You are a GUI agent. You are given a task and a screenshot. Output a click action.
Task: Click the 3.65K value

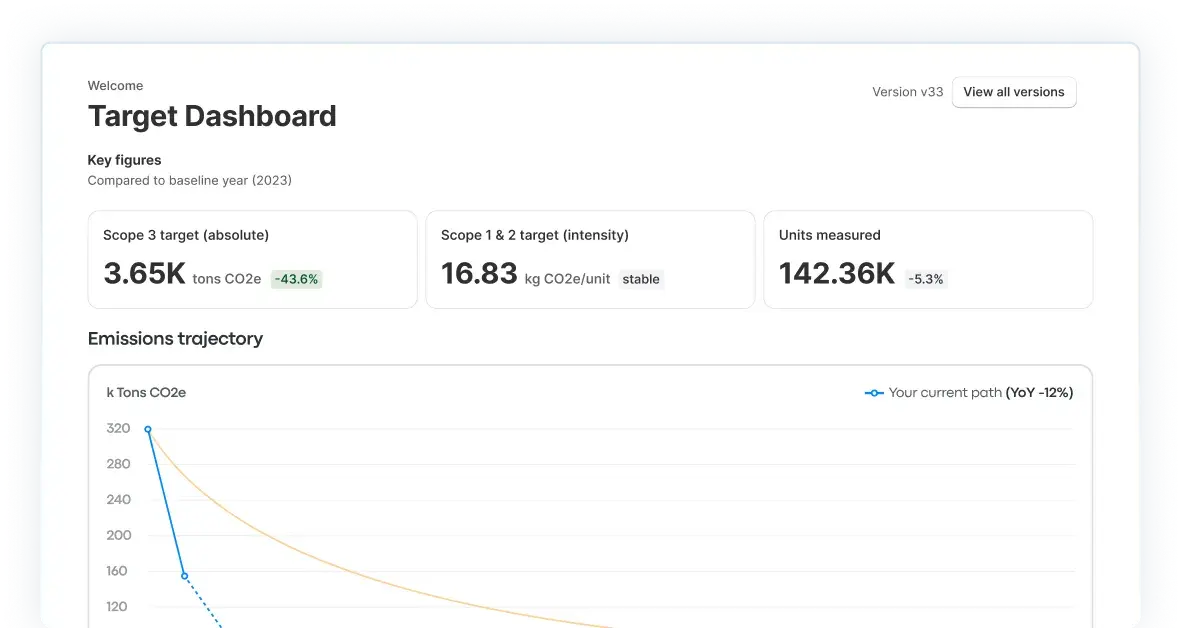144,273
